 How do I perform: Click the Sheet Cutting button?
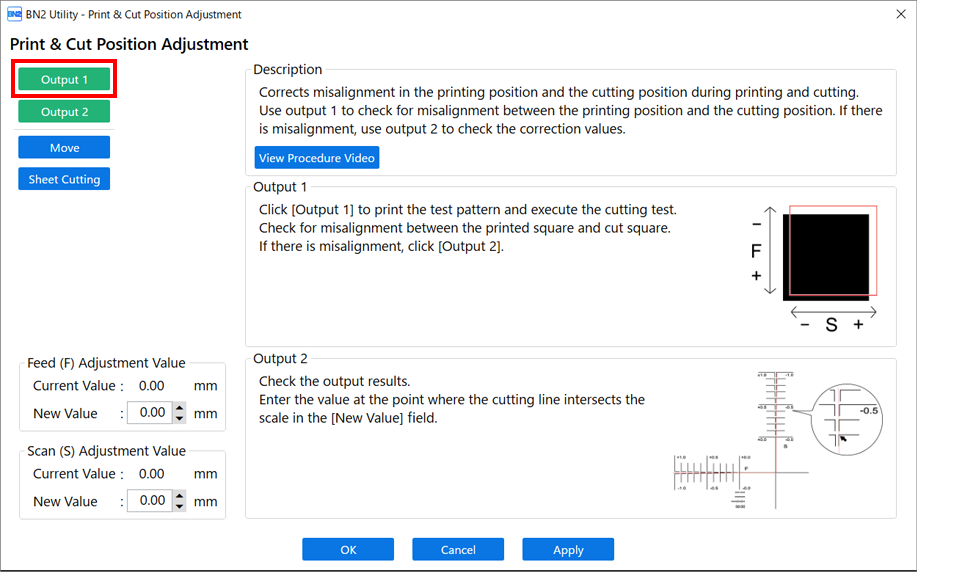[x=64, y=179]
